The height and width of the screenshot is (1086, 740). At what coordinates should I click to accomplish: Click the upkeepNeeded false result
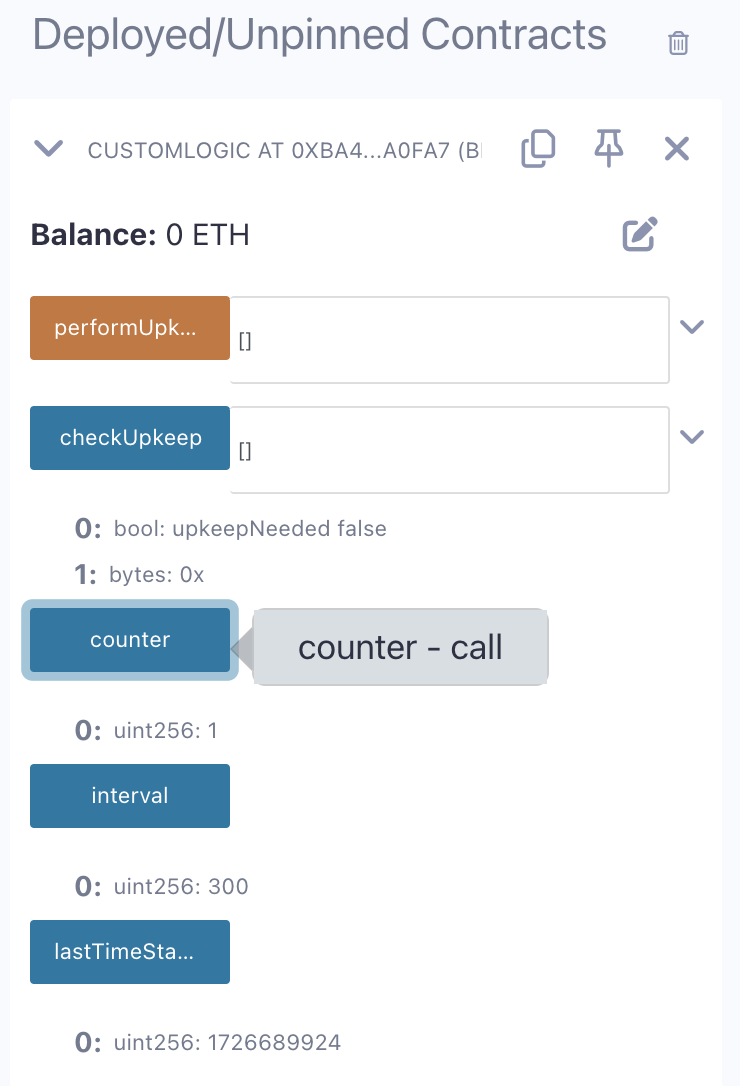coord(250,528)
